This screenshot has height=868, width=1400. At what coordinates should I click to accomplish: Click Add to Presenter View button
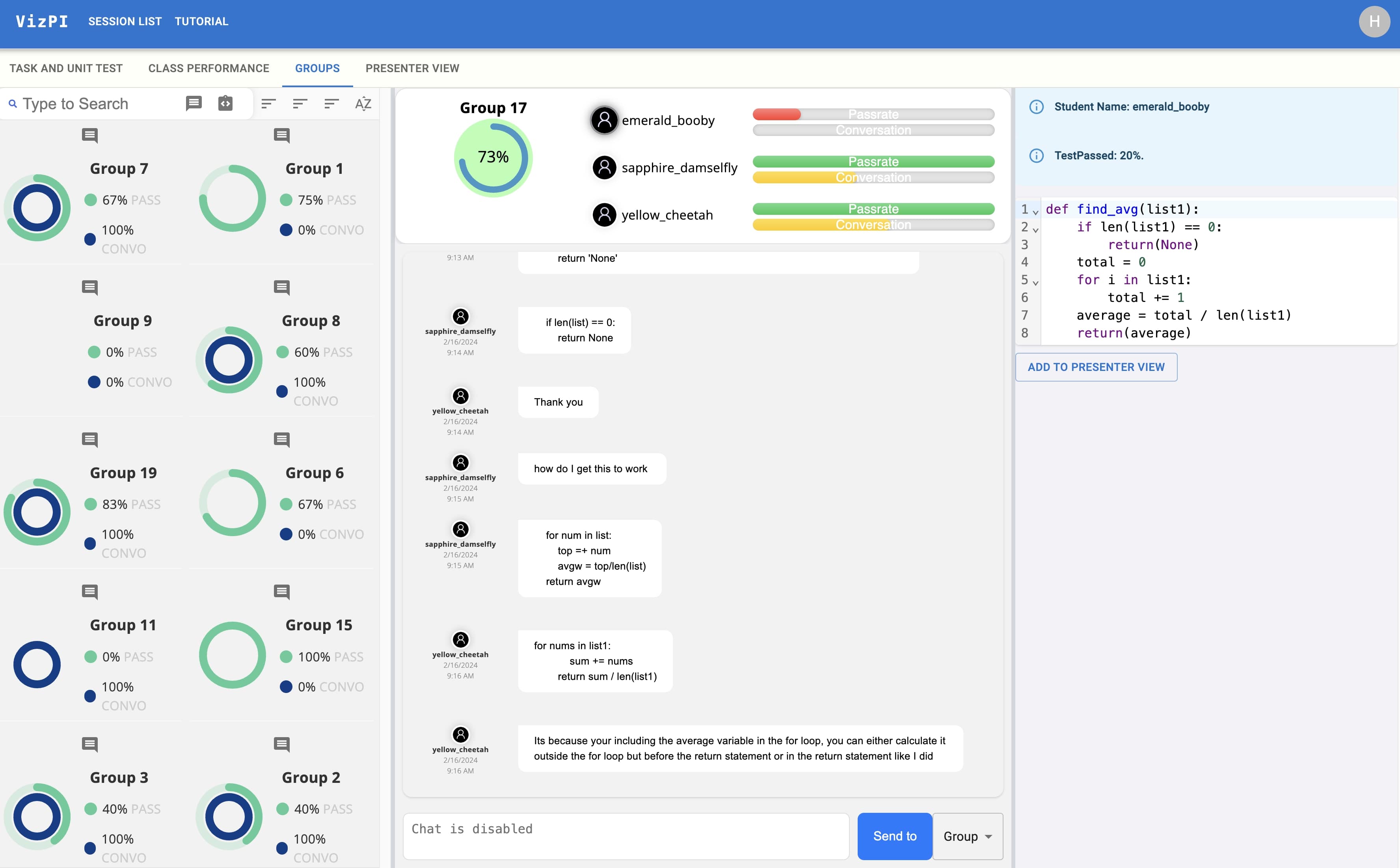(1096, 367)
